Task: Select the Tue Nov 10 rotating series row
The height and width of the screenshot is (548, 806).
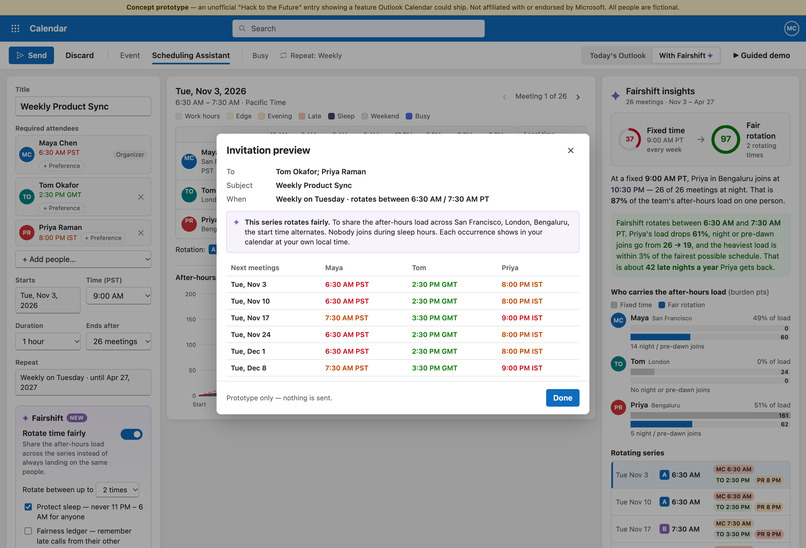Action: click(701, 502)
